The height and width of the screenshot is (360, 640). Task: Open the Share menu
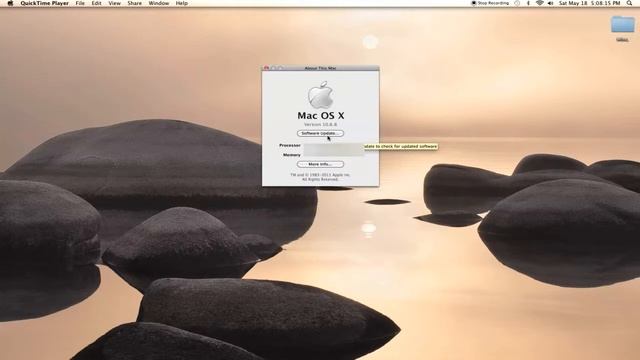point(134,3)
